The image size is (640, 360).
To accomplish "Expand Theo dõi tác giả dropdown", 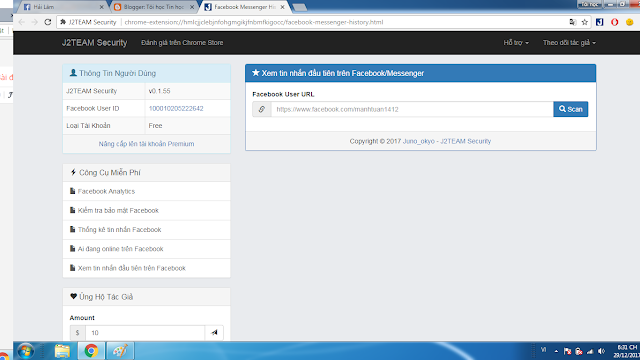I will coord(569,42).
